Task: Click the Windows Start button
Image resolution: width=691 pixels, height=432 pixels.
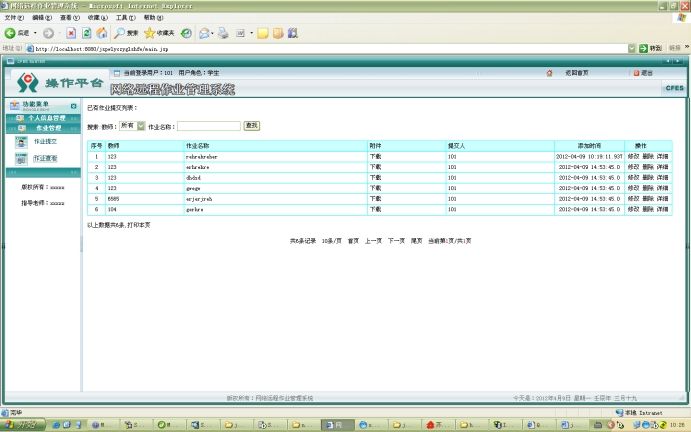Action: 23,425
